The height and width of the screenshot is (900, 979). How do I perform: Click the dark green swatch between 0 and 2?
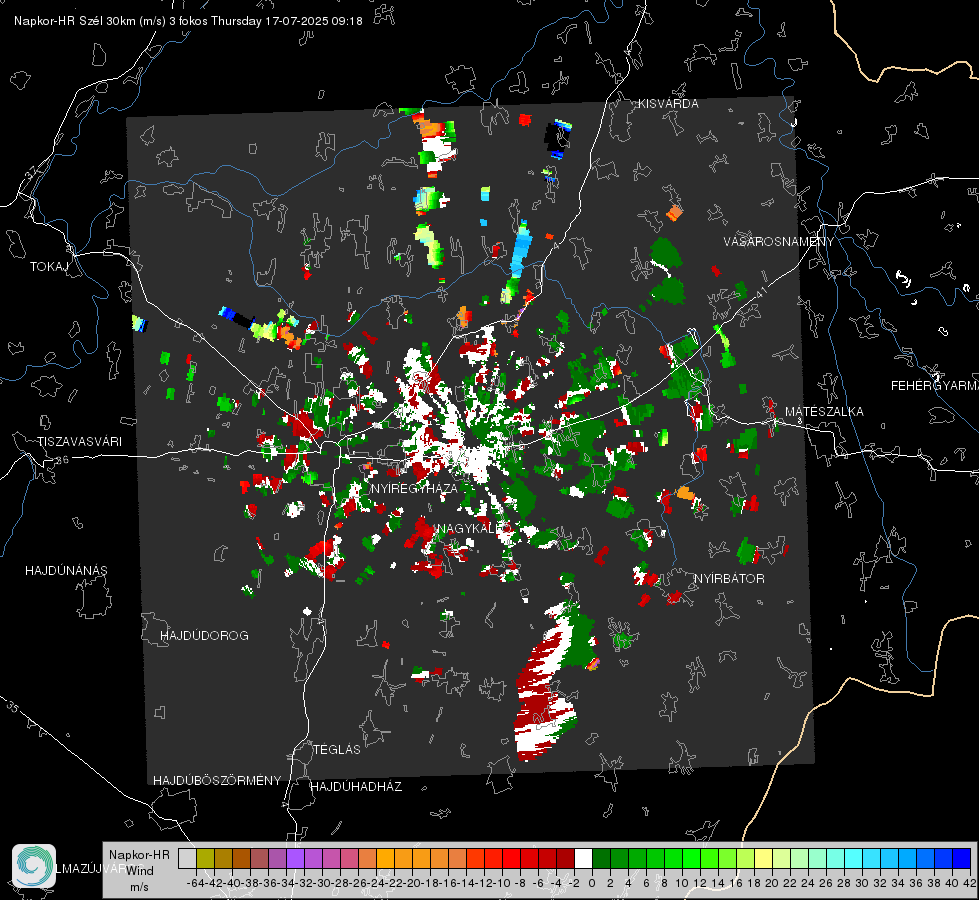click(601, 858)
